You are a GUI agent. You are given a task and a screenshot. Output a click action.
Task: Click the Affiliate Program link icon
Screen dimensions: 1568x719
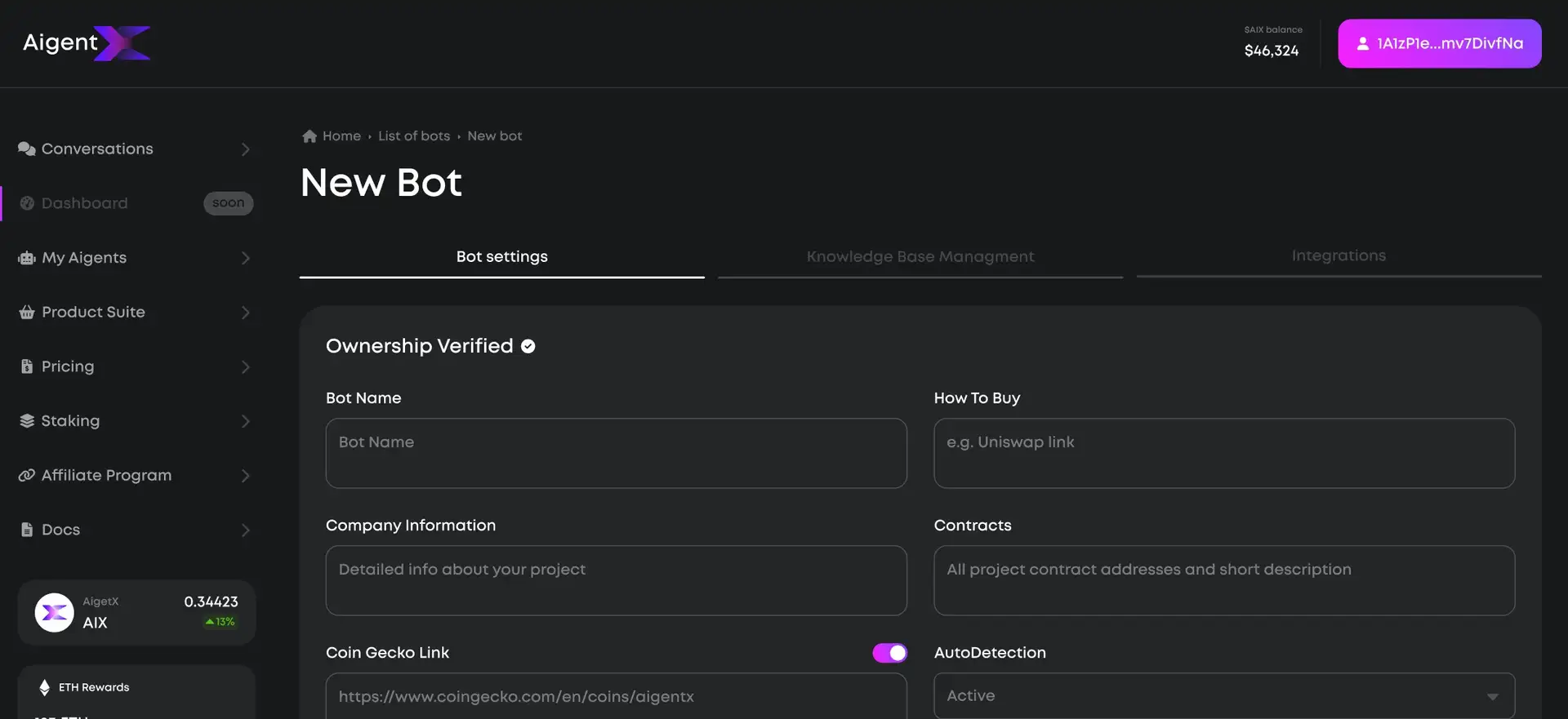[26, 476]
